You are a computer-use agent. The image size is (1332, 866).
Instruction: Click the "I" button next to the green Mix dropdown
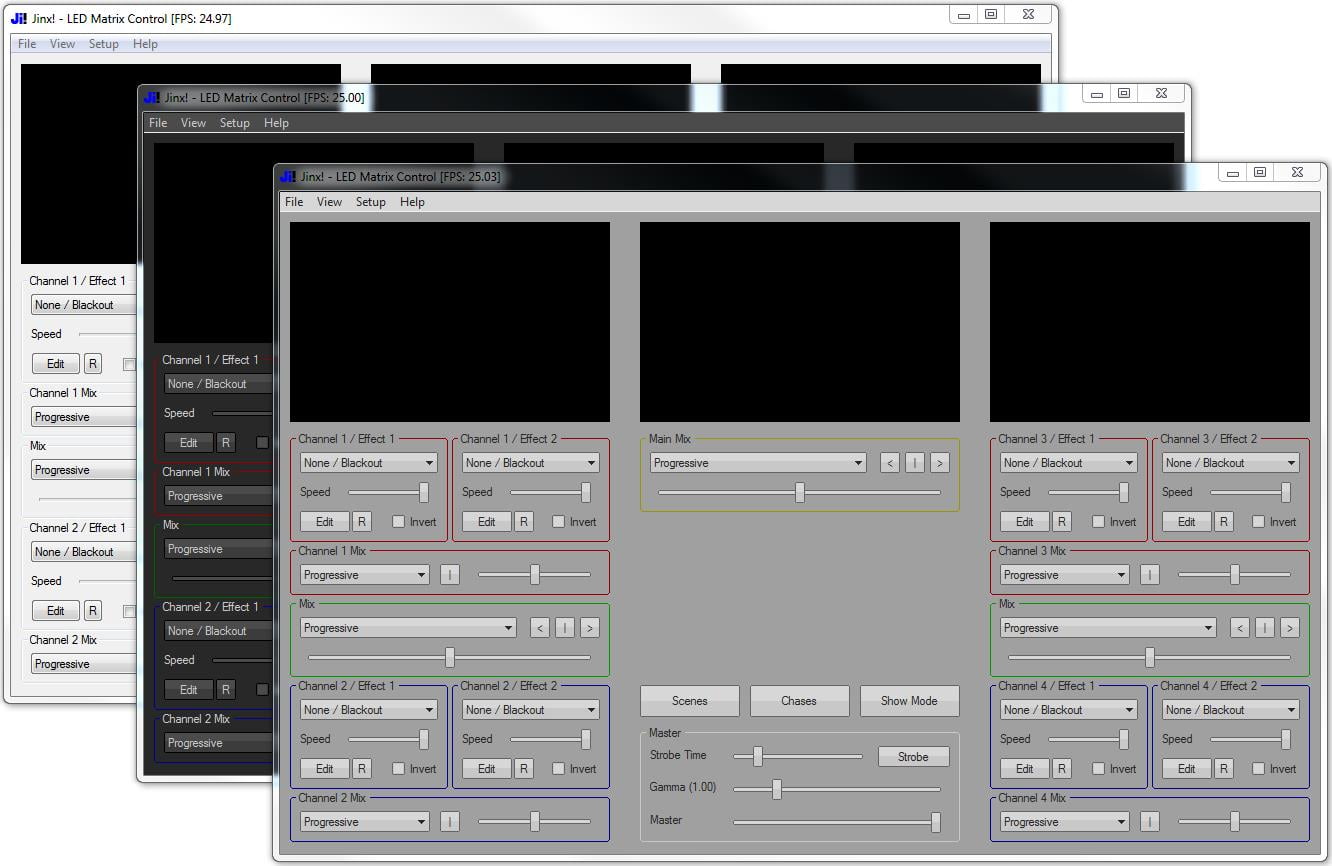[565, 627]
